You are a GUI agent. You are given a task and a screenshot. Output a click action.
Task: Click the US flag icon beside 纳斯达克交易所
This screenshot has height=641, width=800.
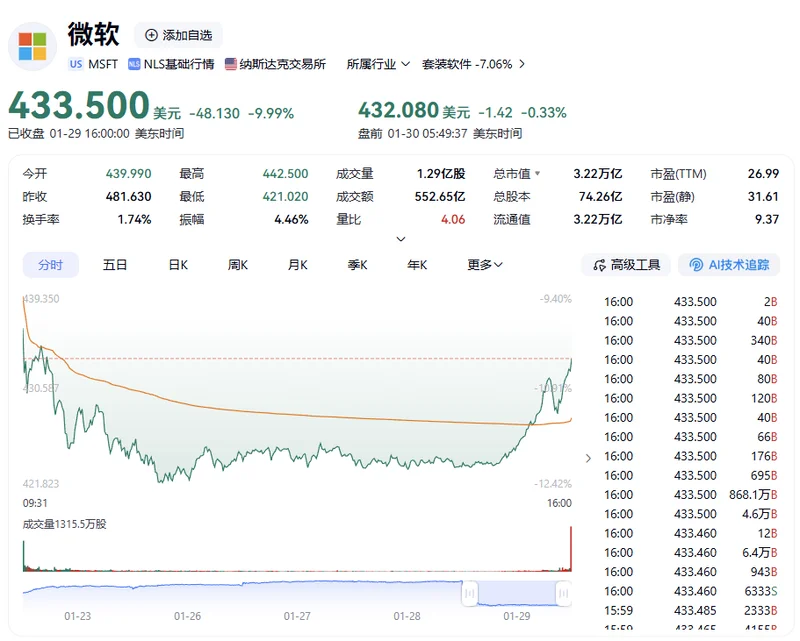click(231, 64)
